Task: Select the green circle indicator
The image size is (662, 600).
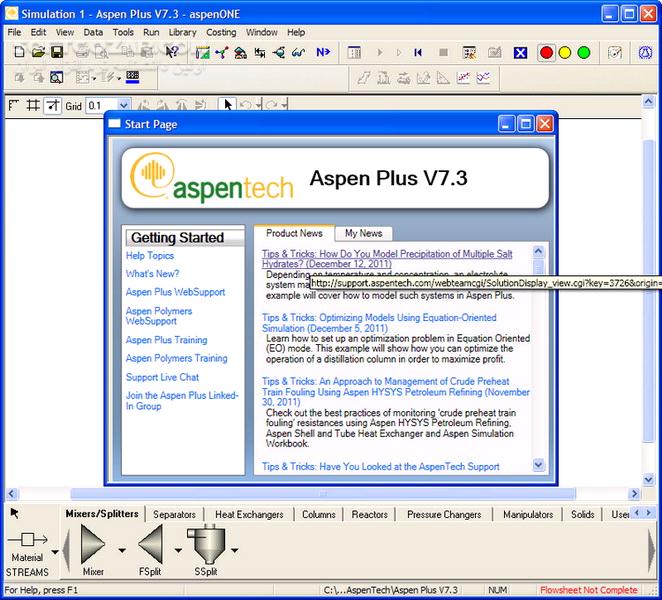Action: coord(583,53)
